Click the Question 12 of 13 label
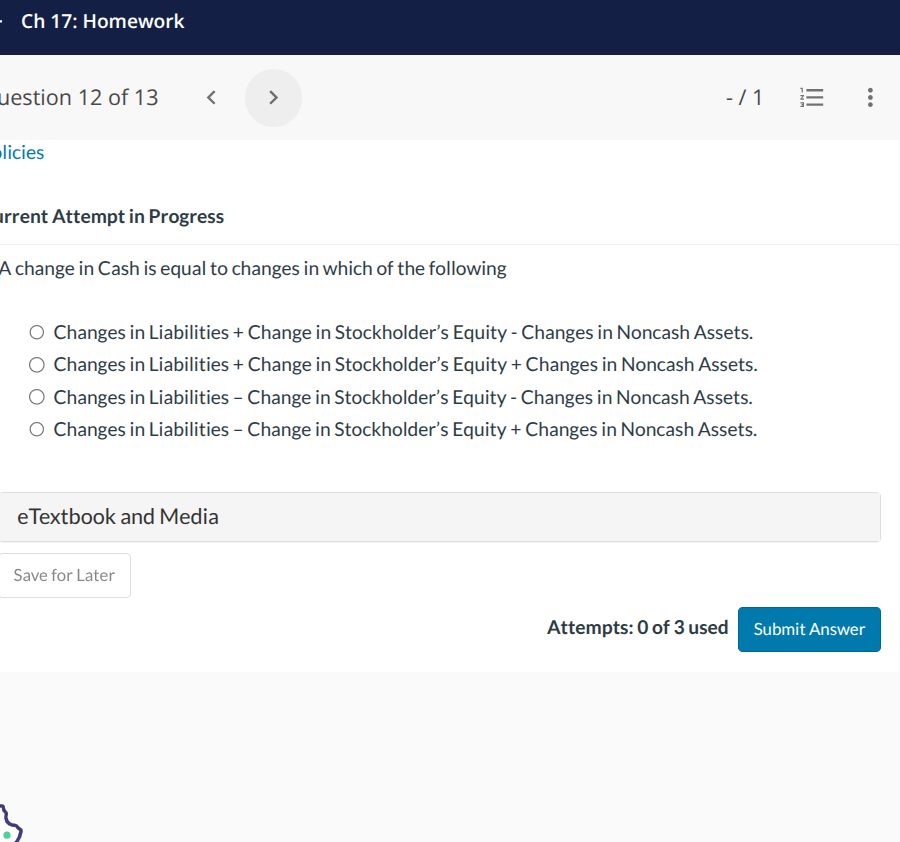Screen dimensions: 900x842 pyautogui.click(x=78, y=98)
